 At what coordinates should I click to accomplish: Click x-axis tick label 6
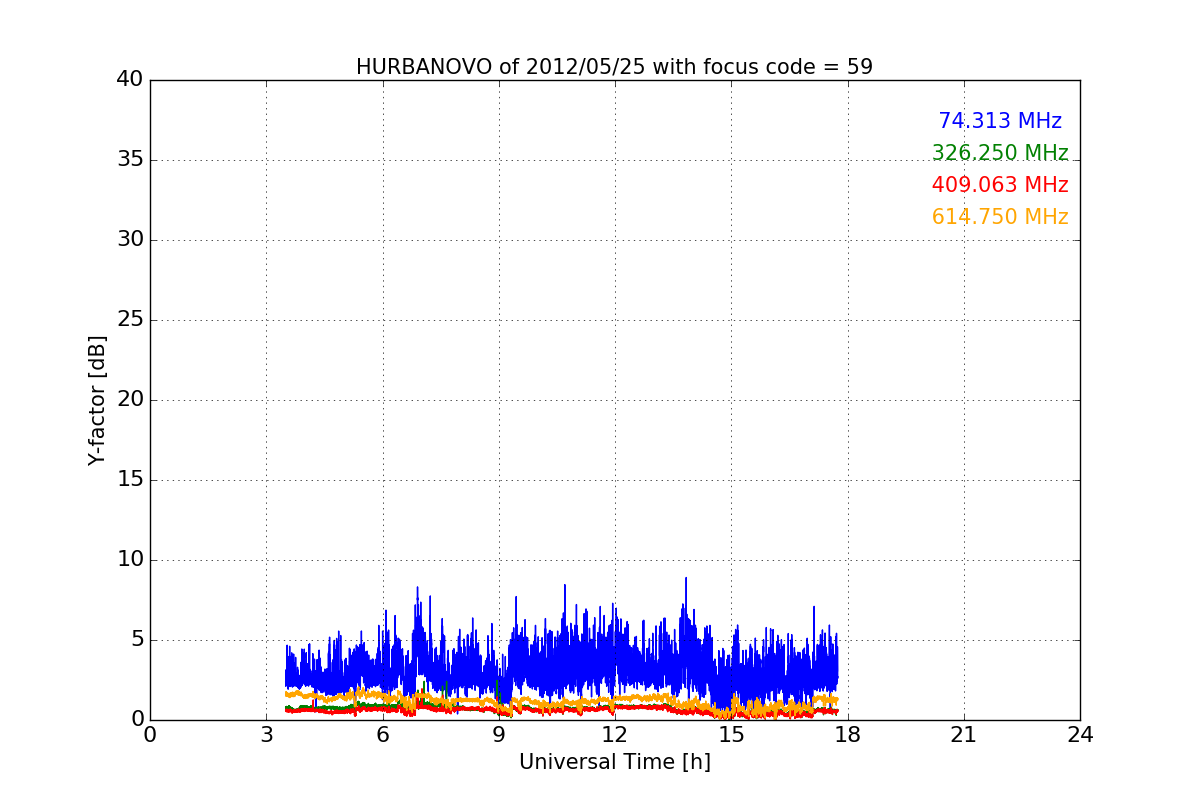click(382, 735)
